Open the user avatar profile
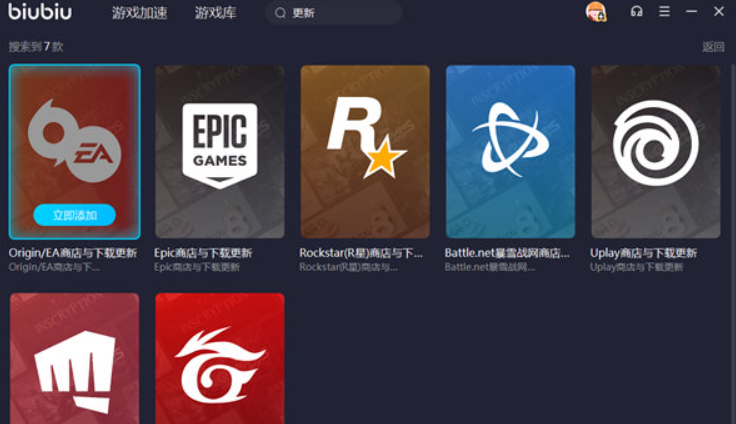Screen dimensions: 736x424 [x=596, y=12]
